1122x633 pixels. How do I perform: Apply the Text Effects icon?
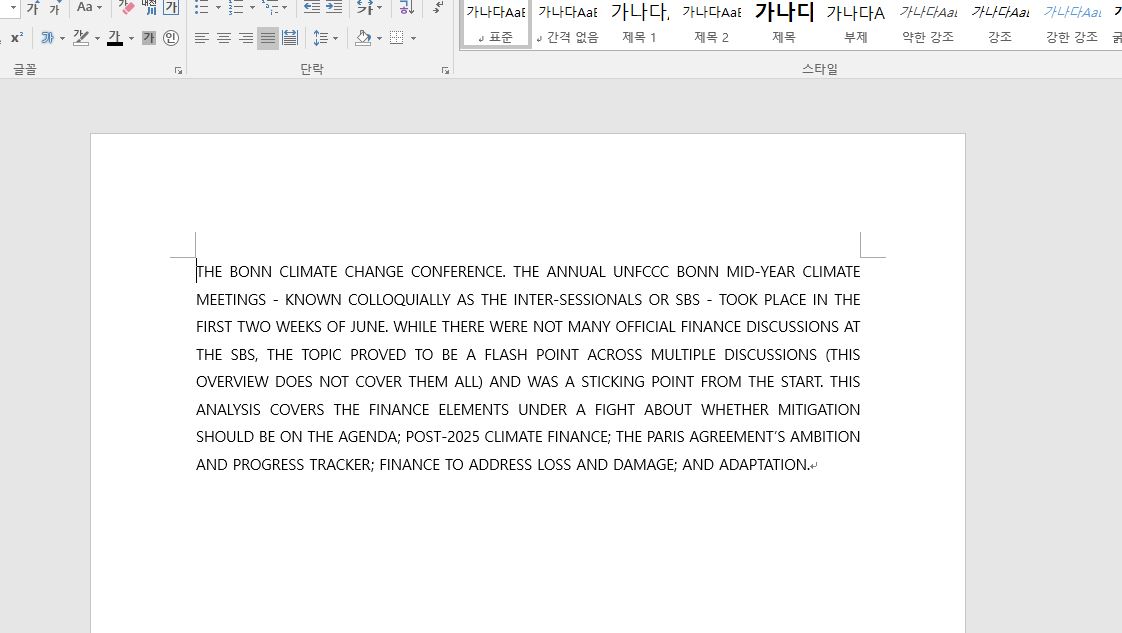click(x=47, y=38)
